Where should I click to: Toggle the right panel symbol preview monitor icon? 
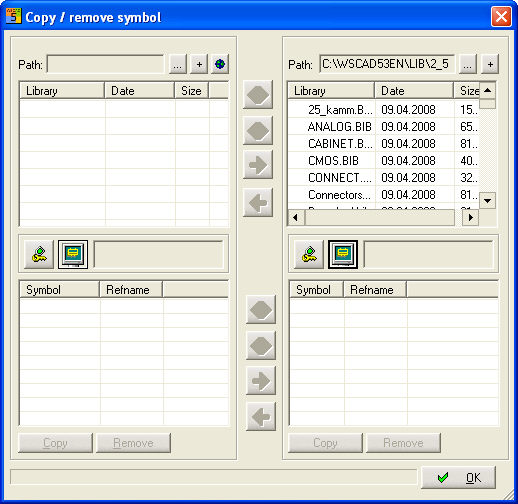(x=343, y=254)
